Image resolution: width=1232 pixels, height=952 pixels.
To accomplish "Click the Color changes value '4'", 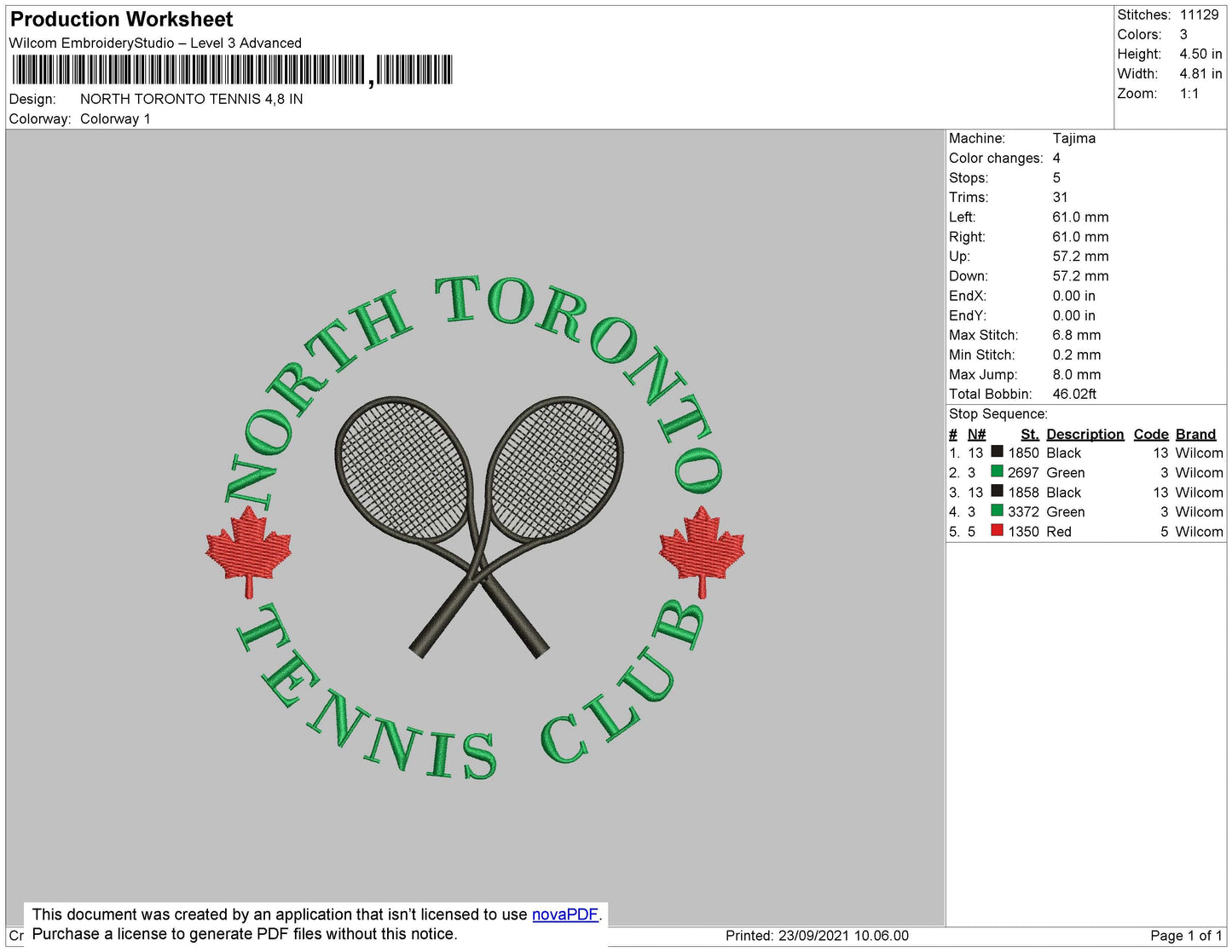I will click(1056, 158).
